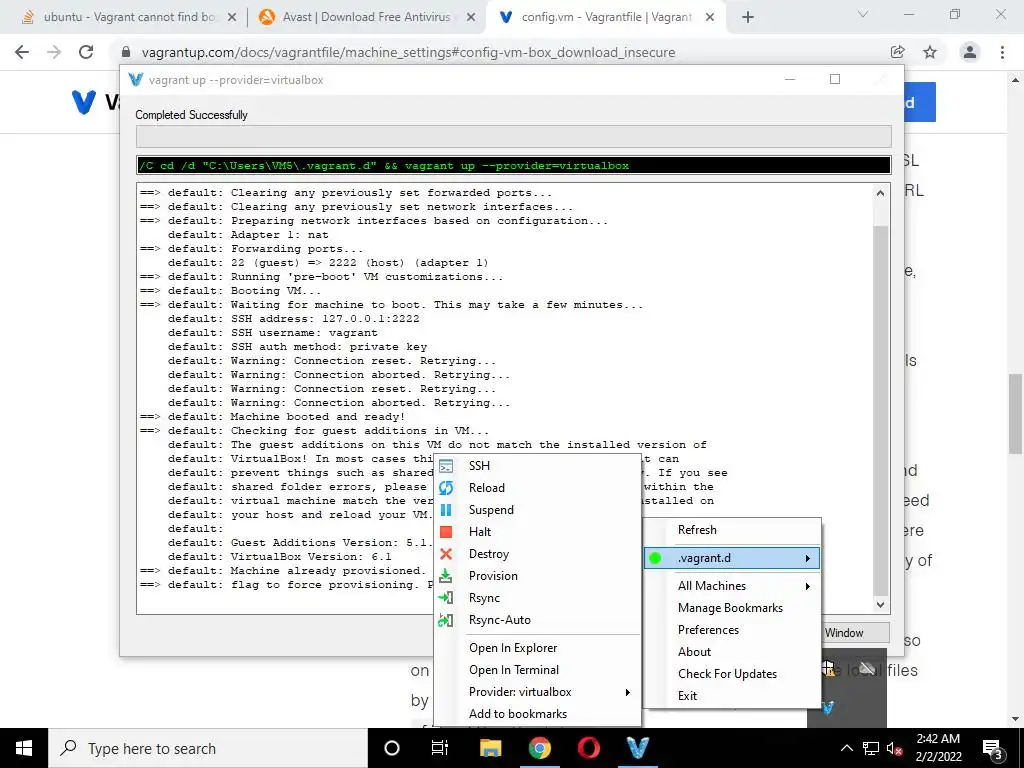This screenshot has width=1024, height=768.
Task: Click the Vagrant tray icon in the overflow
Action: point(828,707)
